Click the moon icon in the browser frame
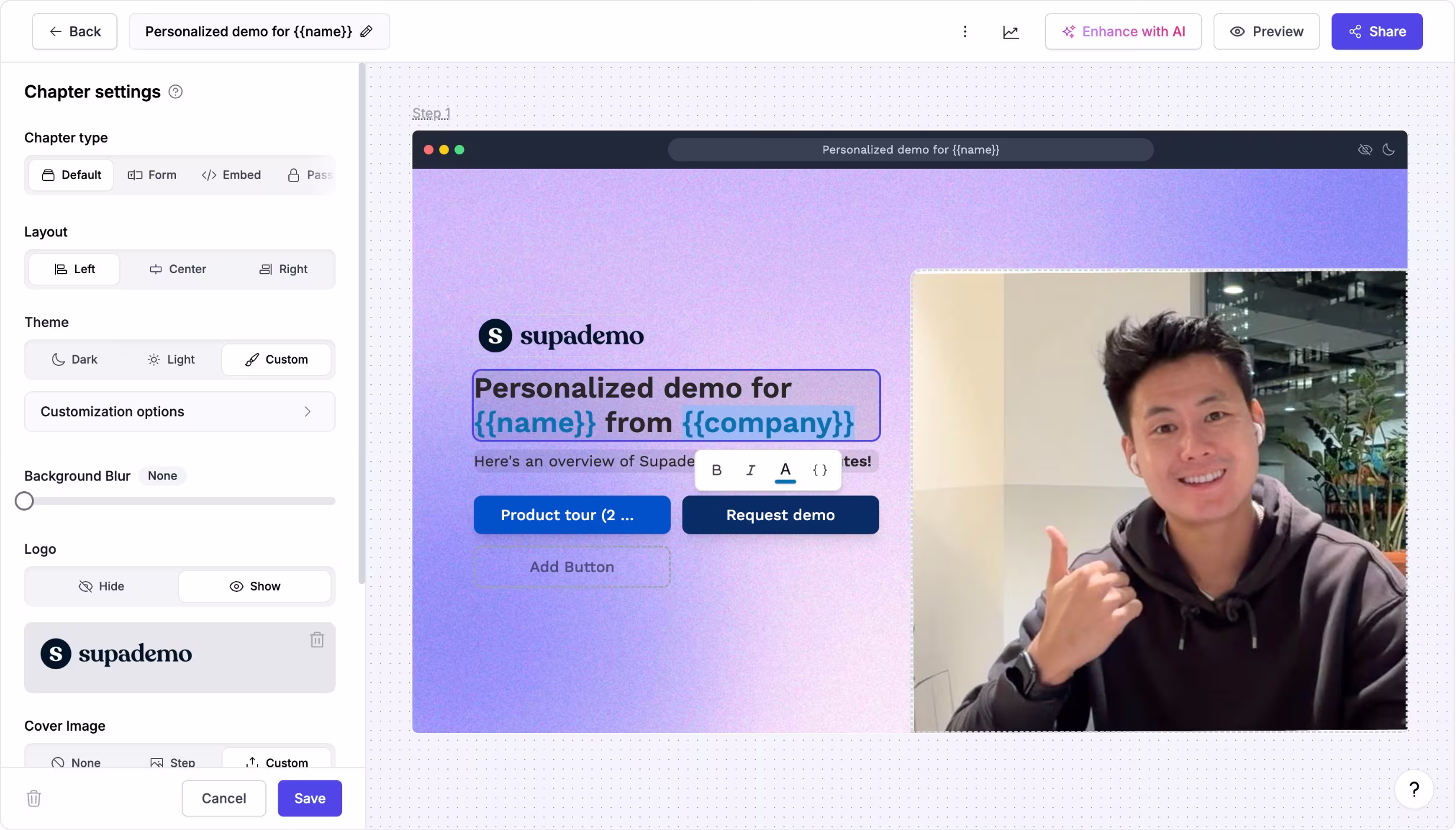The height and width of the screenshot is (830, 1456). tap(1389, 150)
